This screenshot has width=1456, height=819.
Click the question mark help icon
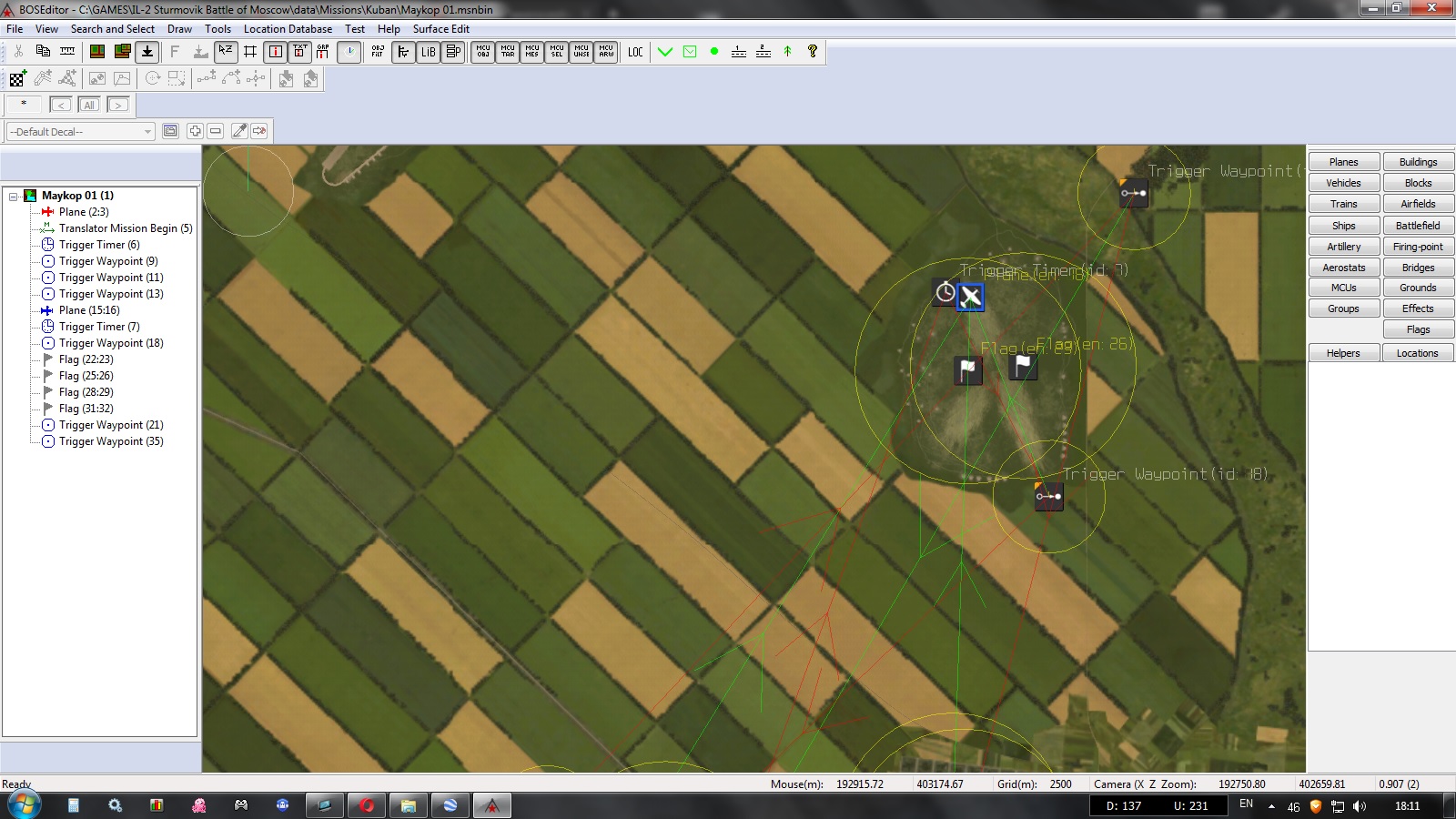(812, 52)
